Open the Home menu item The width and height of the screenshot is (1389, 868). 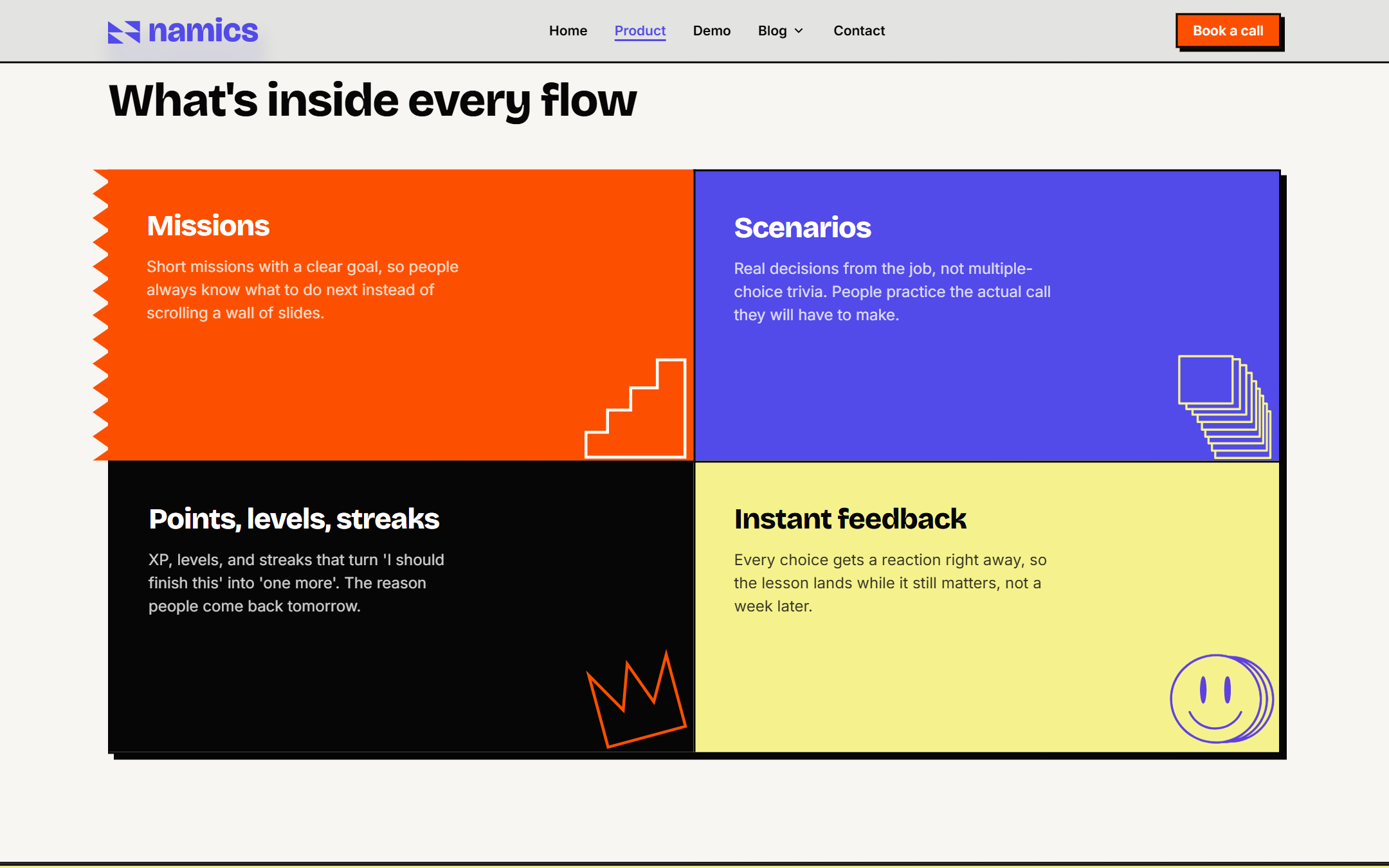click(568, 31)
